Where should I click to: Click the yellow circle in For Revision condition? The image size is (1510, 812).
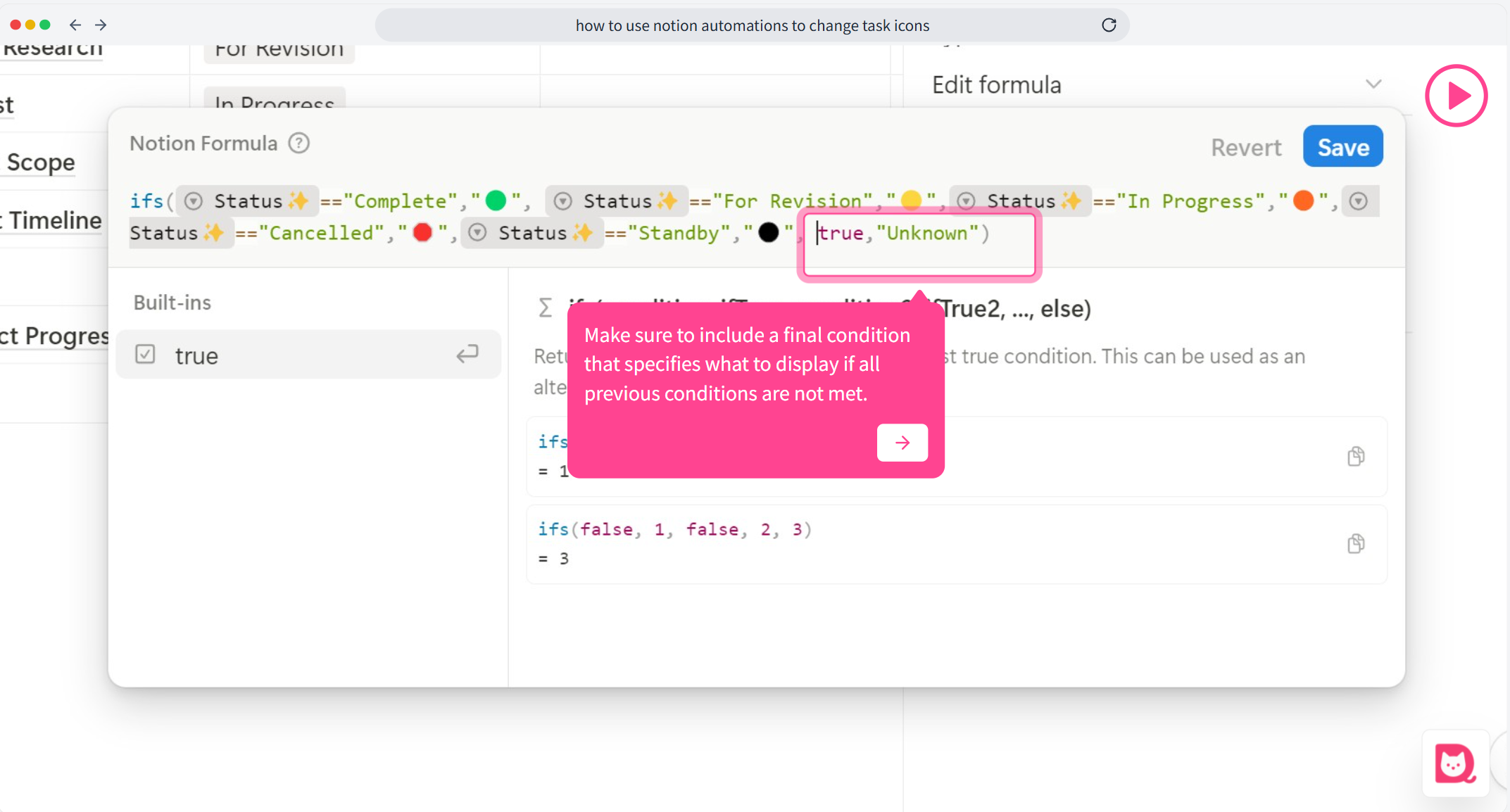[x=911, y=201]
